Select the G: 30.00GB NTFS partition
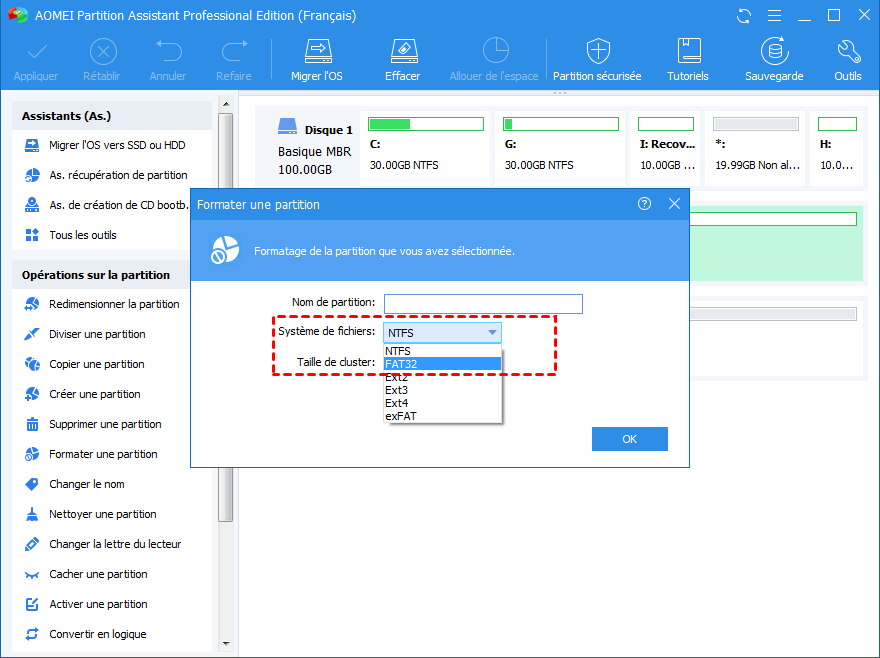The width and height of the screenshot is (880, 658). click(x=560, y=148)
